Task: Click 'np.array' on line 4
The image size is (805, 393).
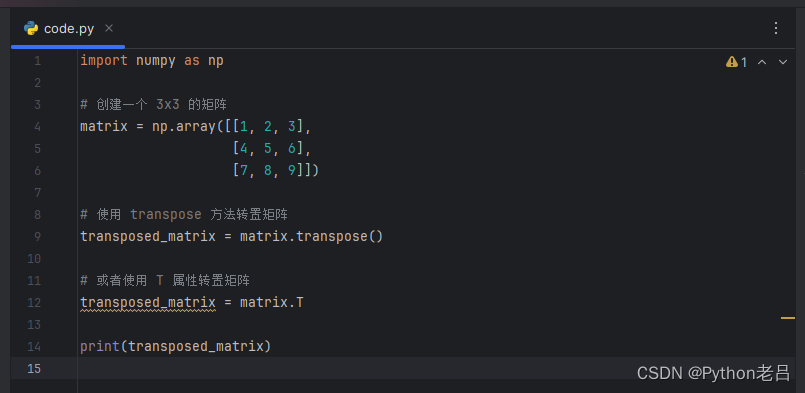Action: click(x=184, y=127)
